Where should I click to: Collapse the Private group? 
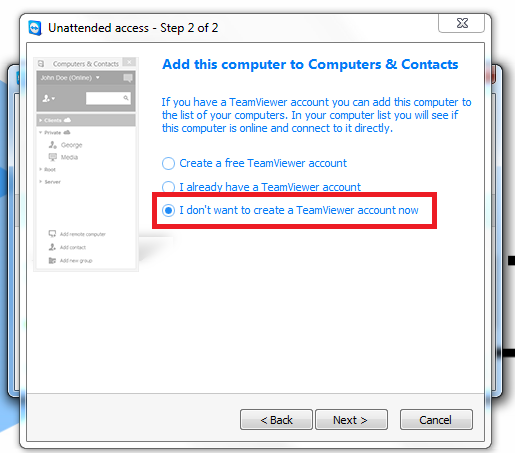pyautogui.click(x=40, y=132)
